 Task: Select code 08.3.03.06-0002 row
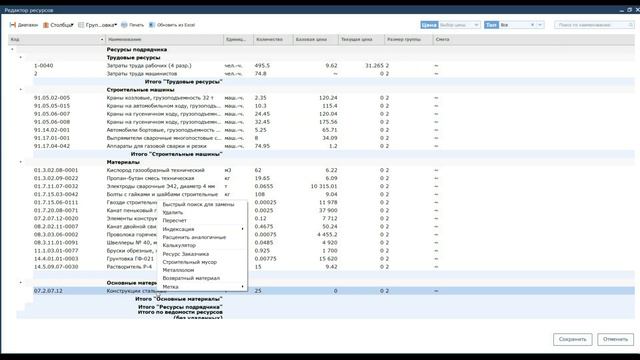(x=334, y=234)
